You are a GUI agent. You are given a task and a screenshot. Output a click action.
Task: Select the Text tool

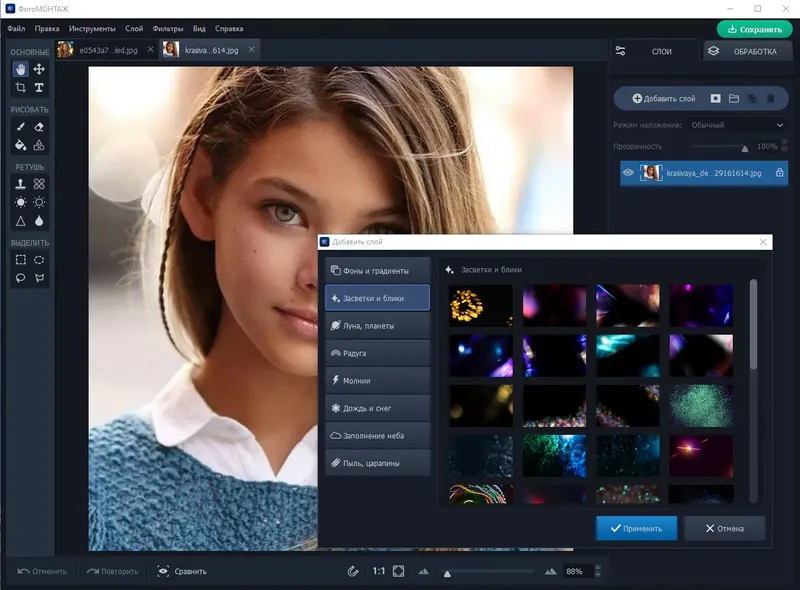coord(39,88)
